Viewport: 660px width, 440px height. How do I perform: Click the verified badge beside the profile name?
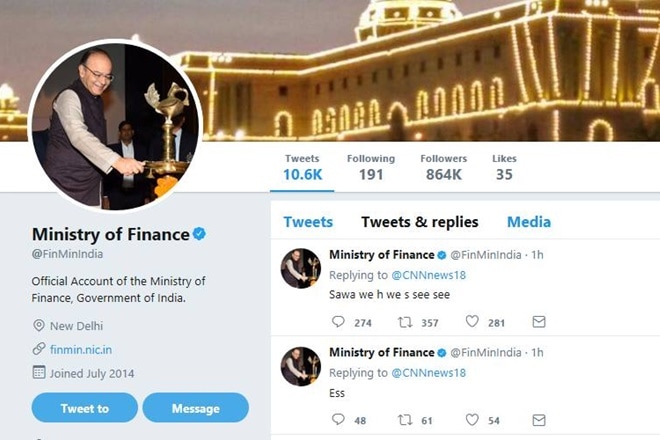(x=200, y=234)
